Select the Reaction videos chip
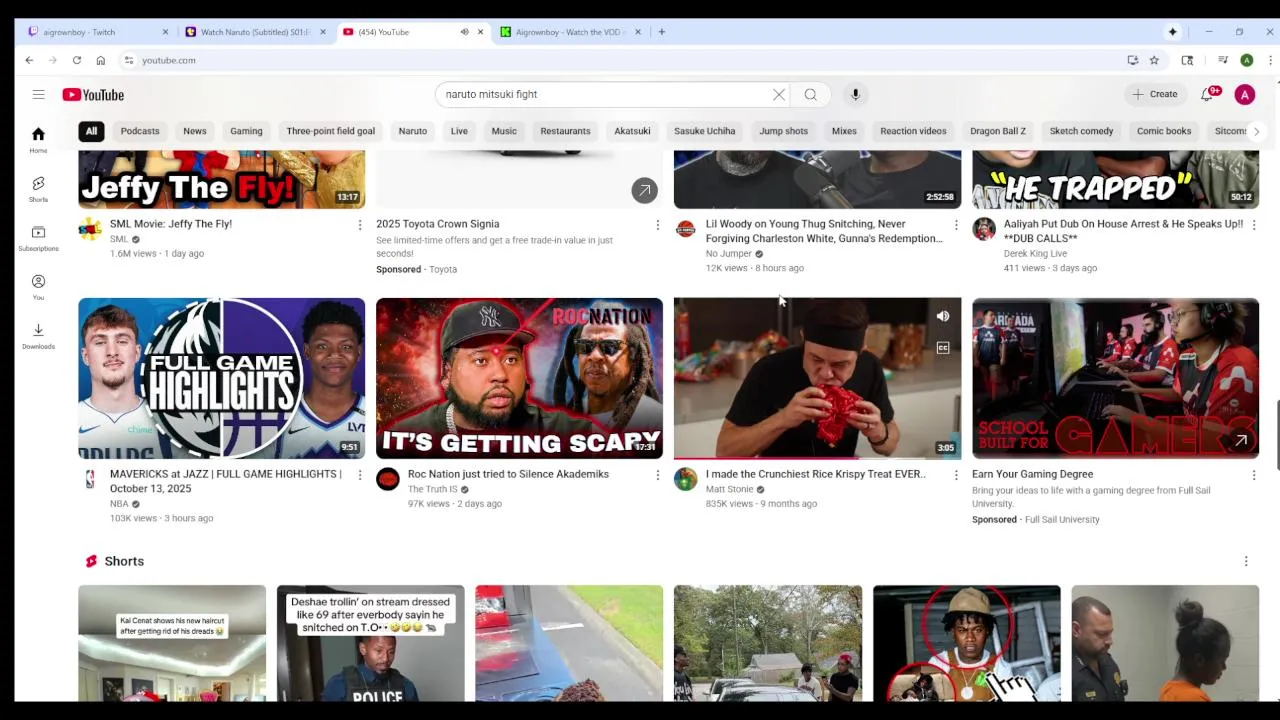This screenshot has height=720, width=1280. tap(913, 131)
